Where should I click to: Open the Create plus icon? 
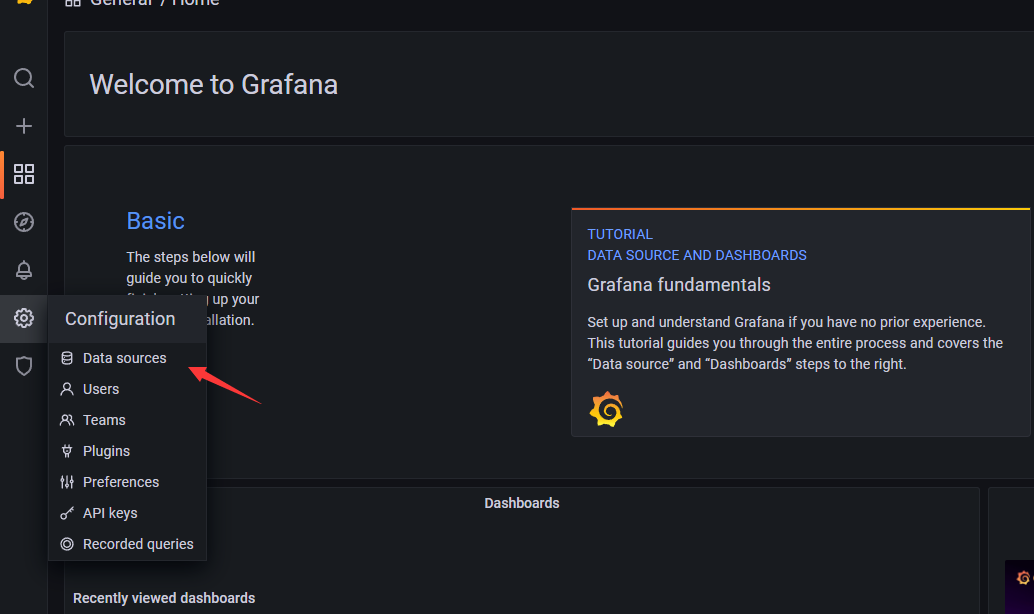point(24,126)
